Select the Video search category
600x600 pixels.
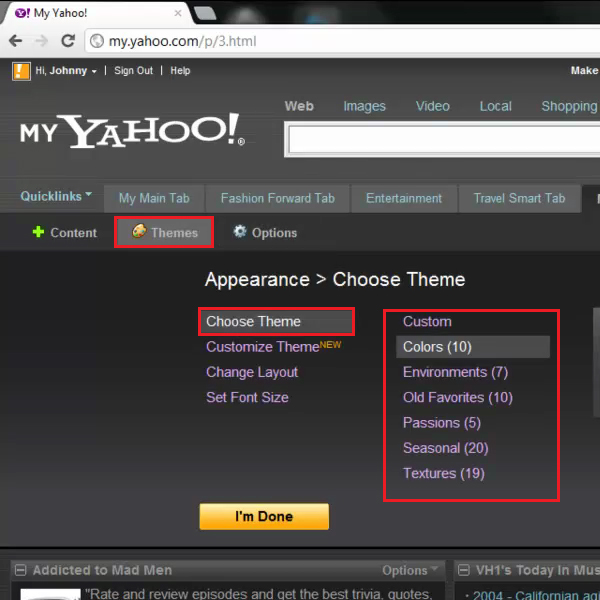pos(433,106)
